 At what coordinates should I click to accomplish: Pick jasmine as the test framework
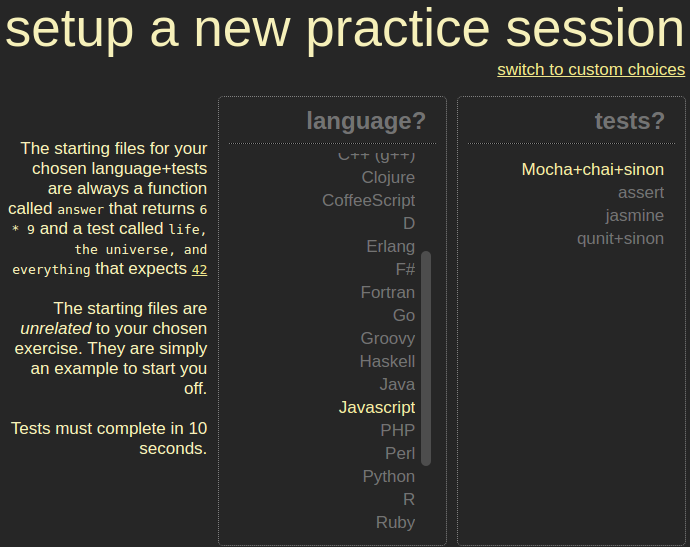point(634,216)
